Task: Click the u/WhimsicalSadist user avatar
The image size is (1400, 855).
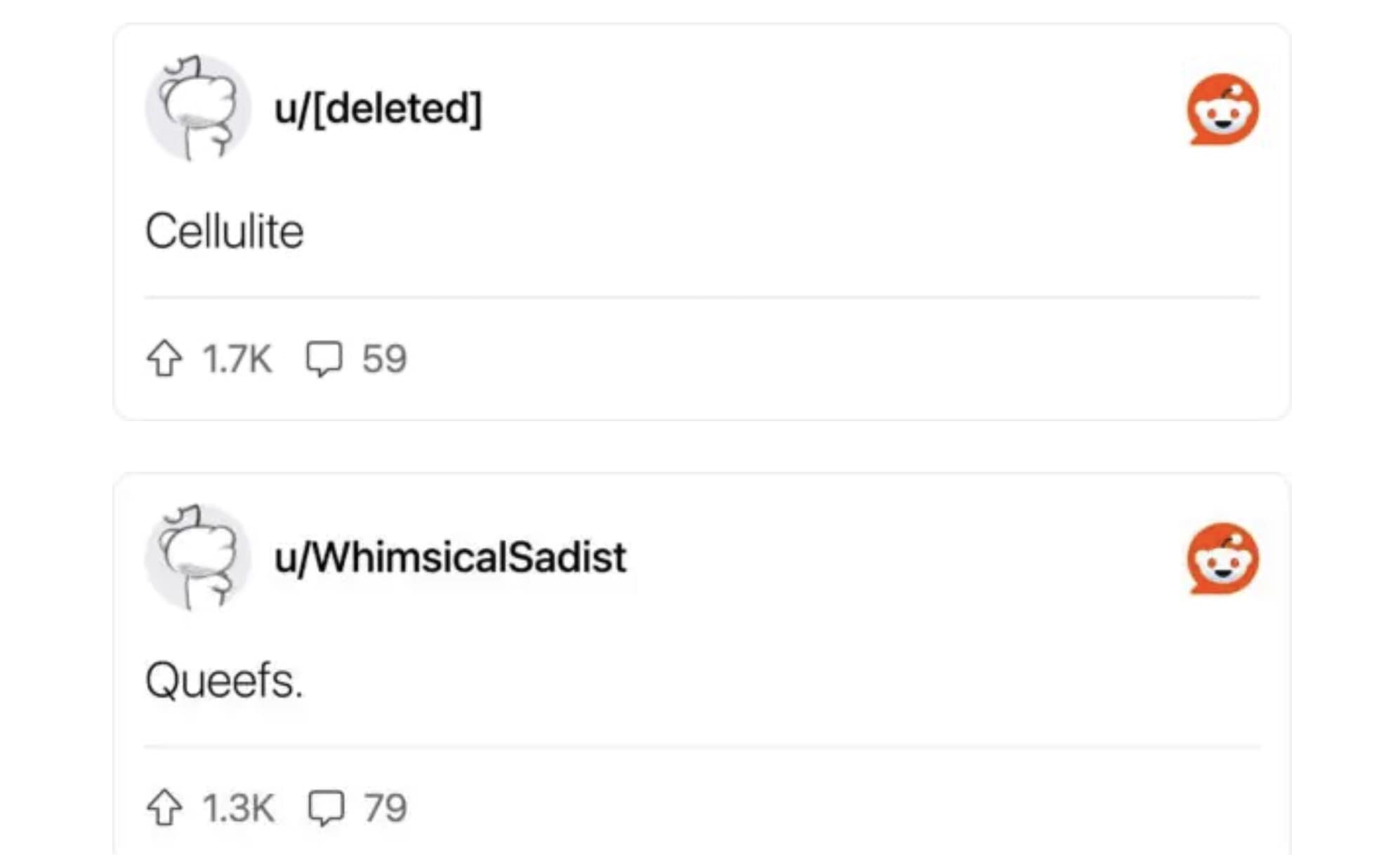Action: coord(197,558)
